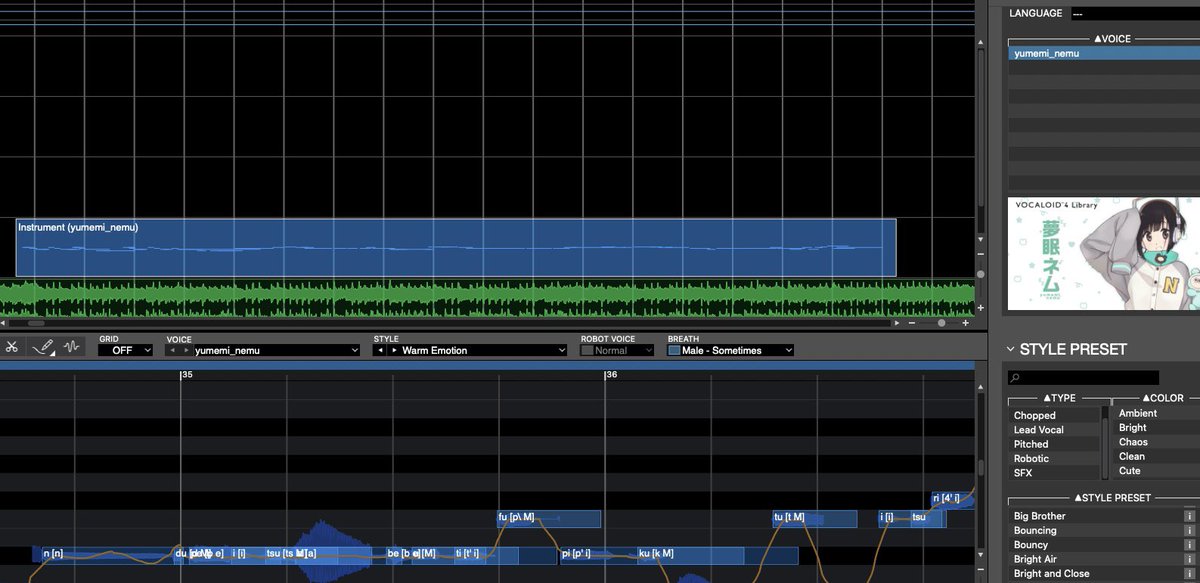Select the note 'fu [p\ M]'
This screenshot has height=583, width=1200.
point(549,518)
